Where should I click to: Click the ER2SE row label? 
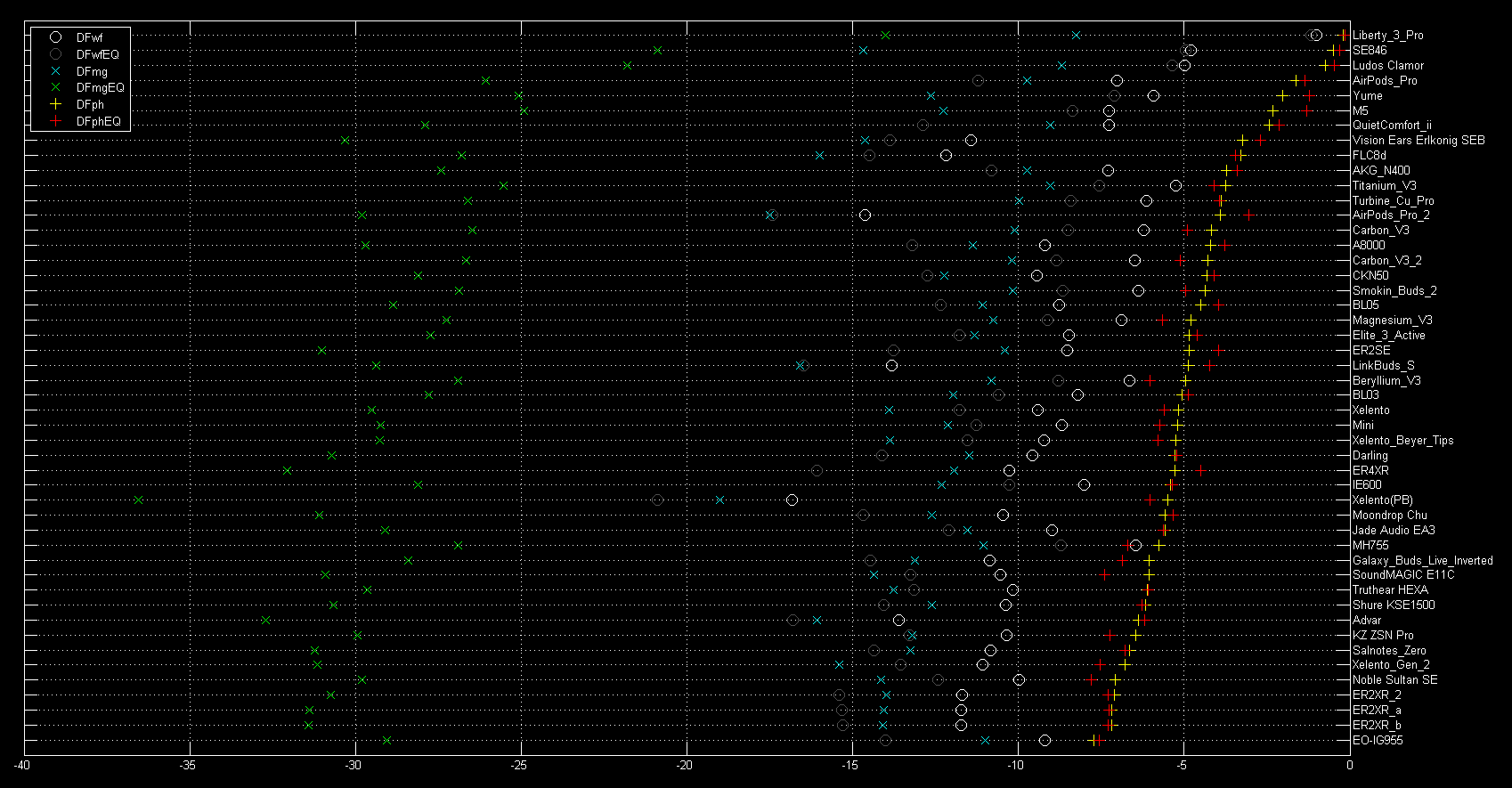(x=1371, y=351)
